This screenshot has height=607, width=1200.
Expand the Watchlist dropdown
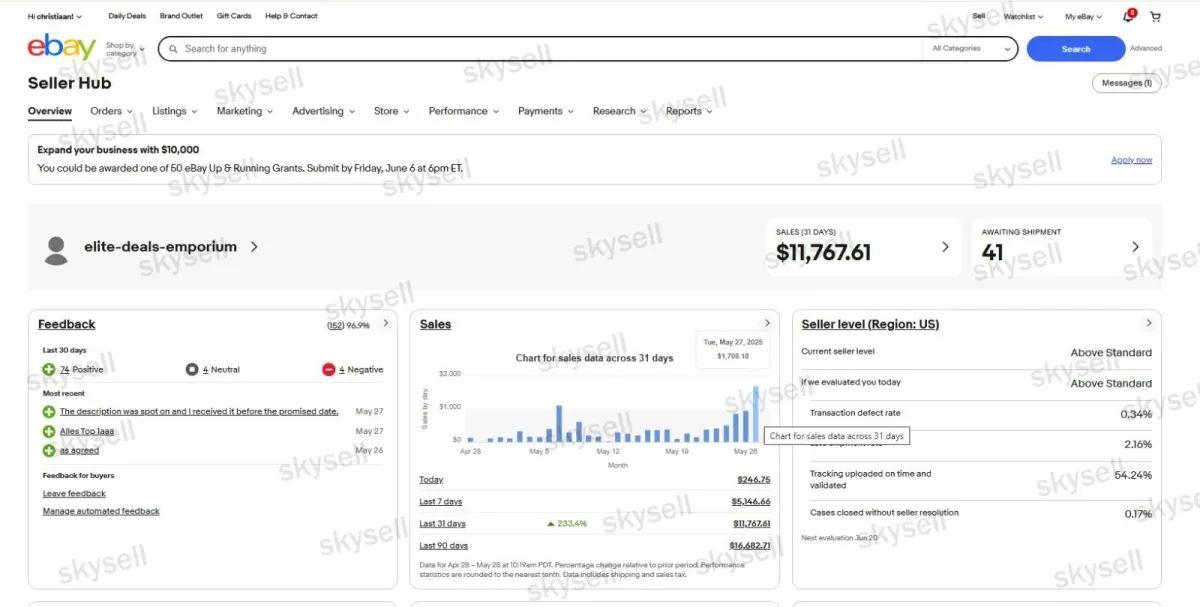click(1023, 17)
